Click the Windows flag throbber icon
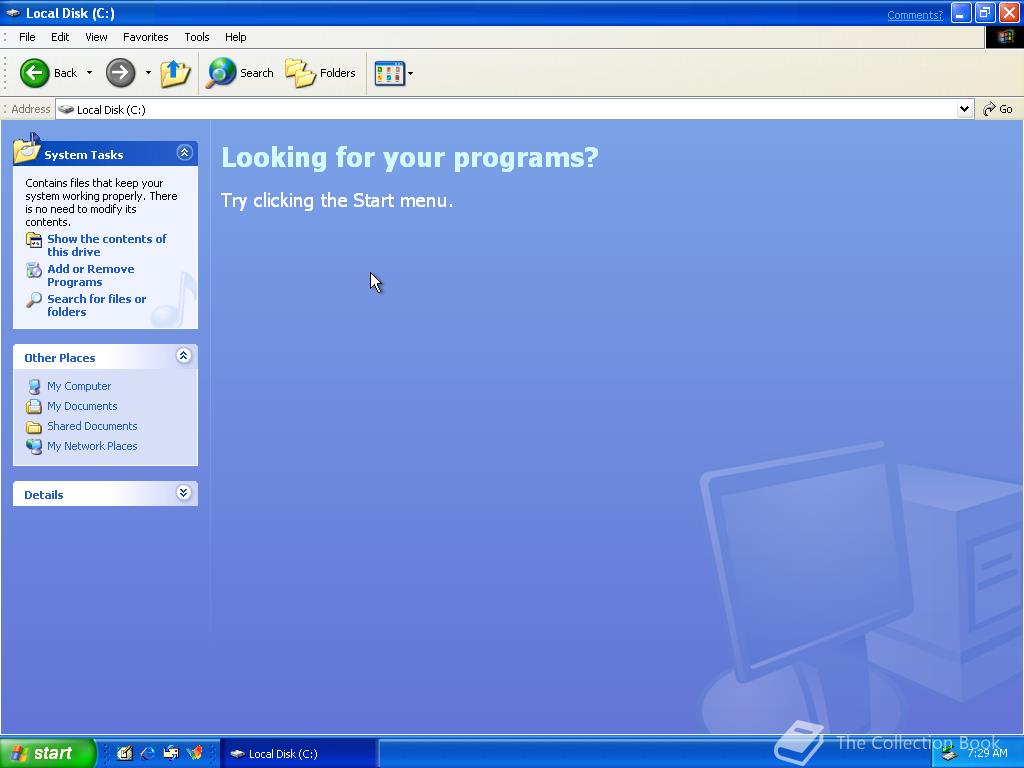 pos(1004,37)
